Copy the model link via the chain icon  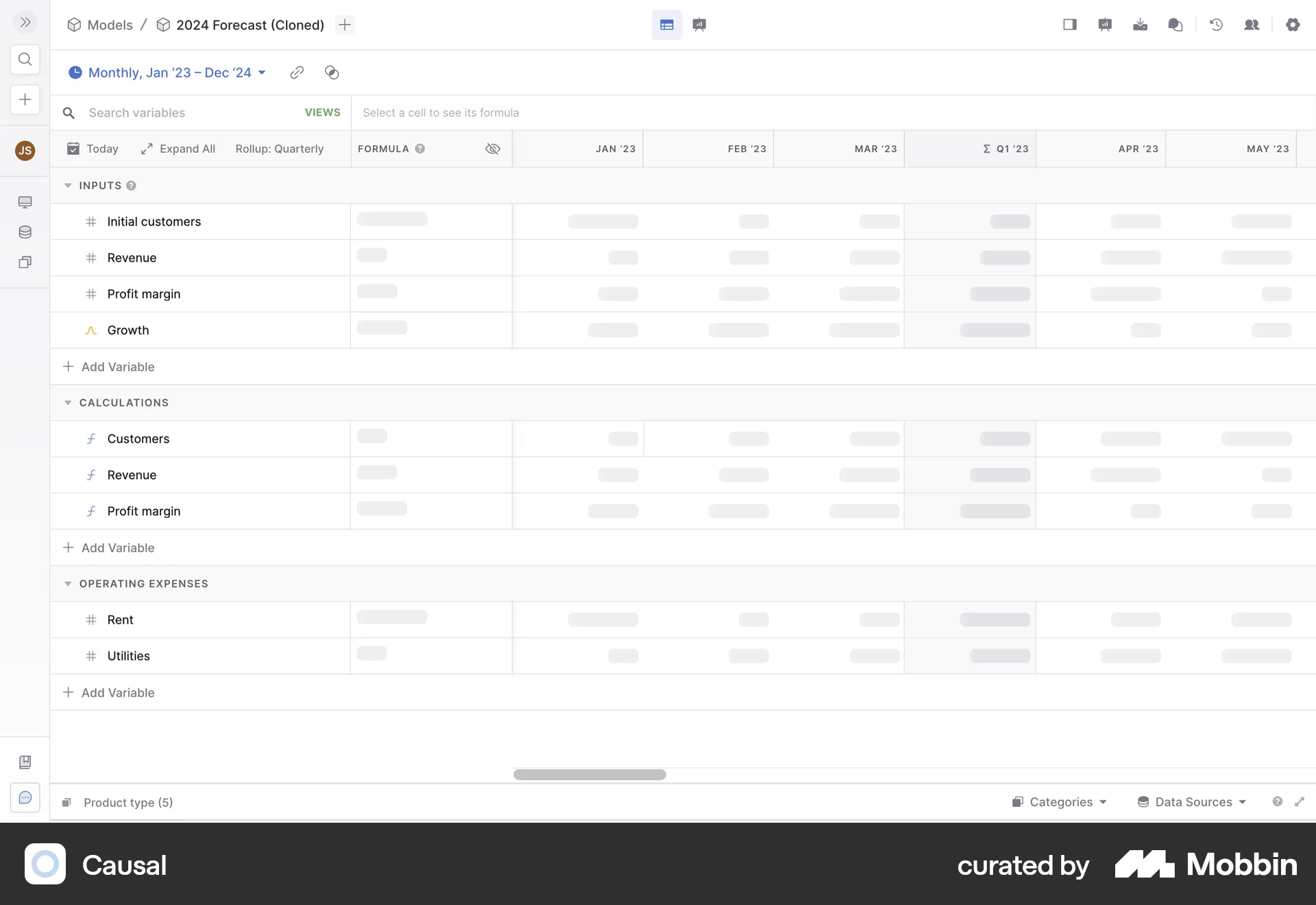(x=296, y=73)
